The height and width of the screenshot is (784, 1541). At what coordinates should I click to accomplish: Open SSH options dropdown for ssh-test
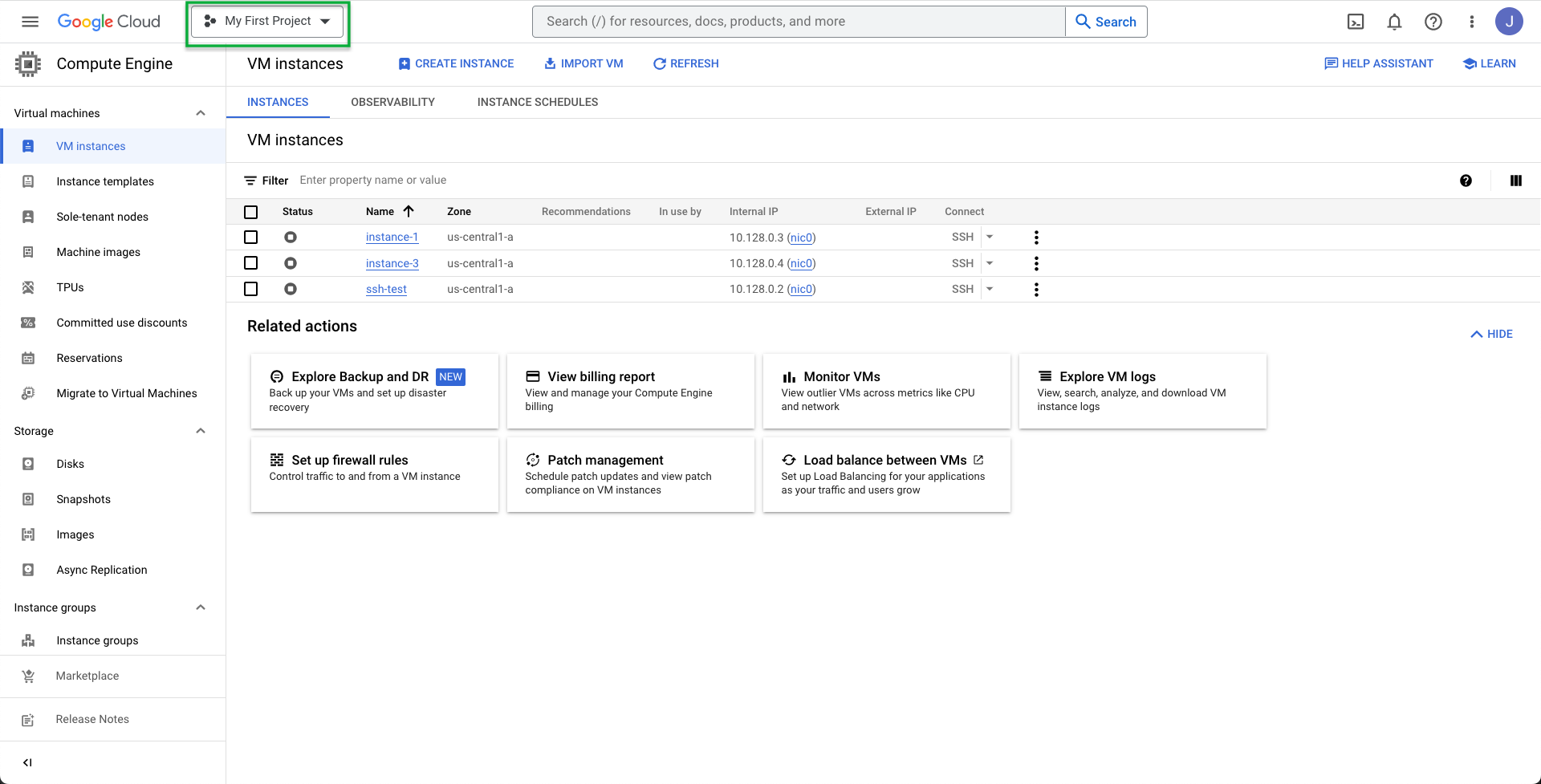point(990,289)
